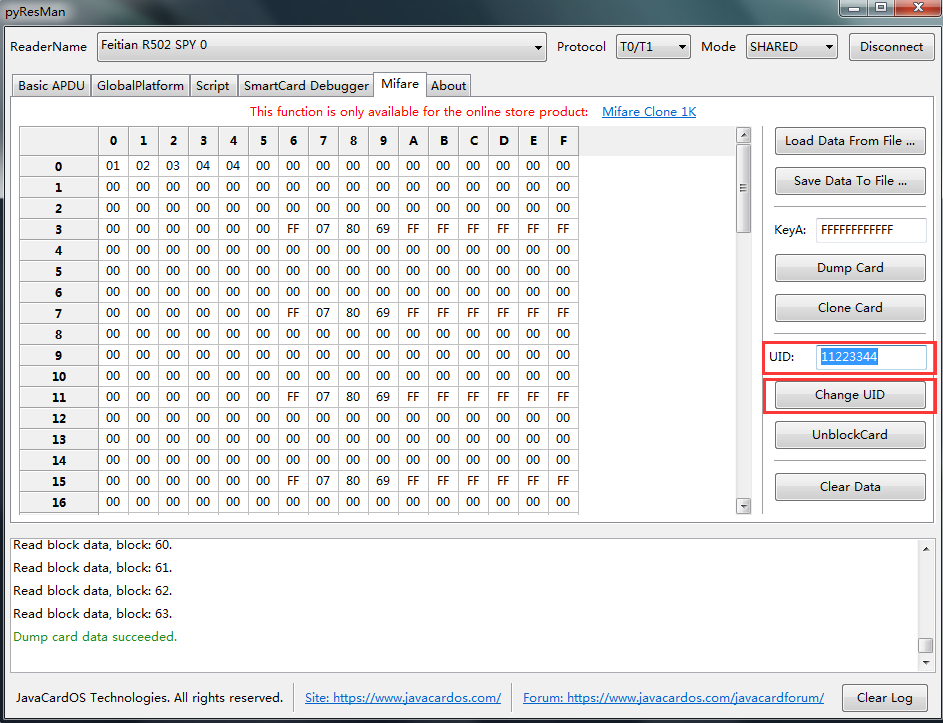Viewport: 943px width, 723px height.
Task: Open the JavaCardOS forum link
Action: coord(673,697)
